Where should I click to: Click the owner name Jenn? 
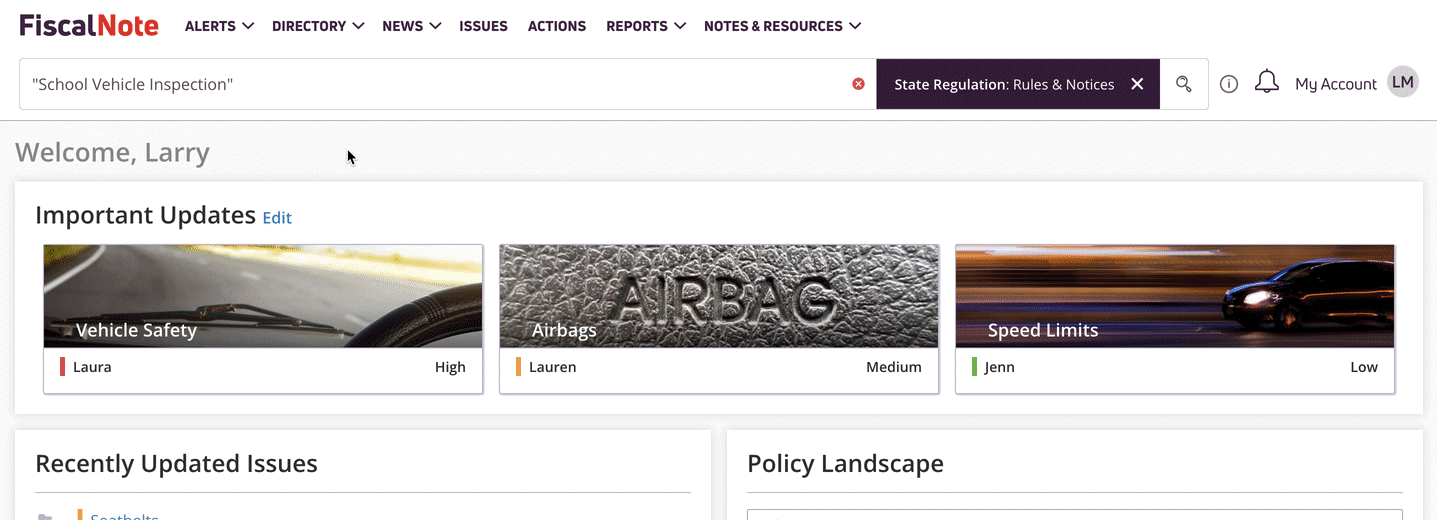(1000, 367)
